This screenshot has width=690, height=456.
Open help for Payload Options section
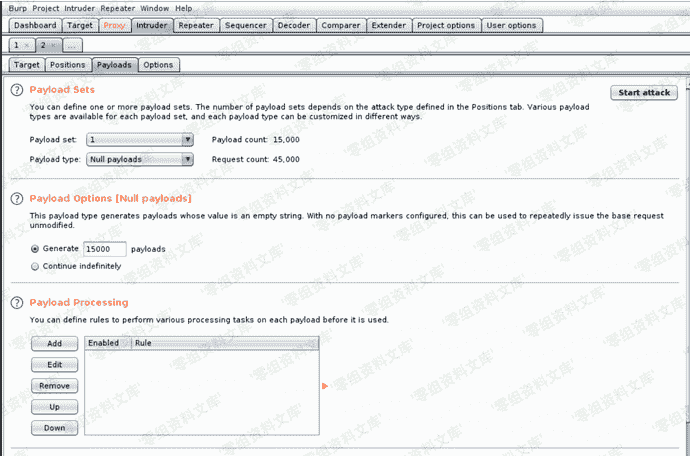click(x=17, y=198)
